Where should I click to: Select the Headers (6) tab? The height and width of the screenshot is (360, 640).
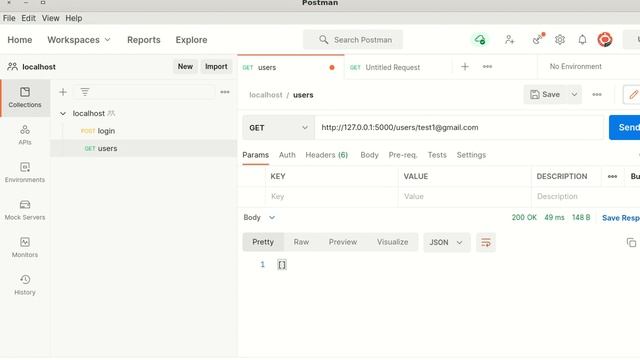(327, 155)
